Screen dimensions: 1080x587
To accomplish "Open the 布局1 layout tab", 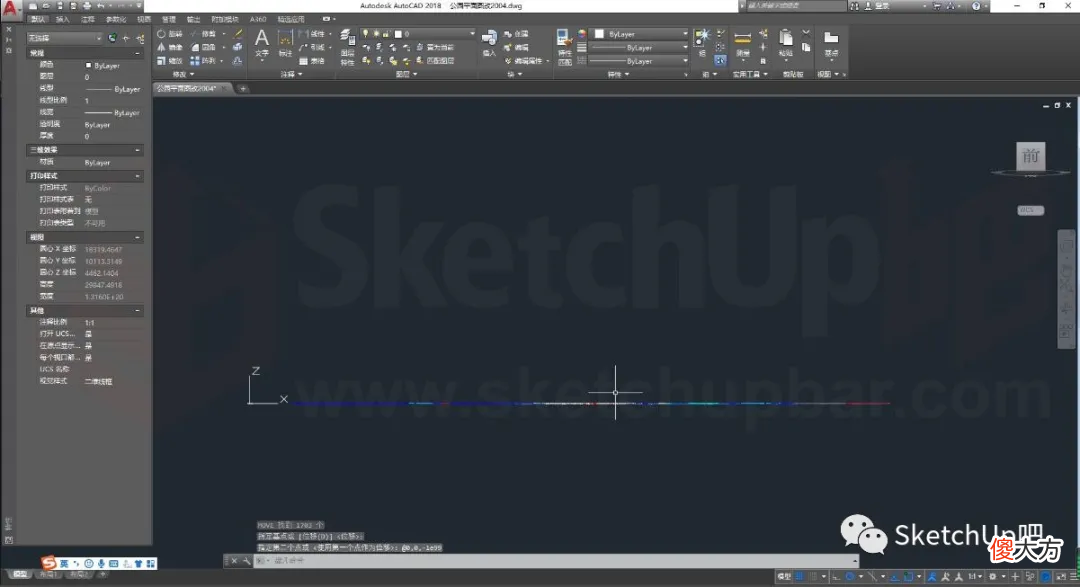I will tap(48, 574).
